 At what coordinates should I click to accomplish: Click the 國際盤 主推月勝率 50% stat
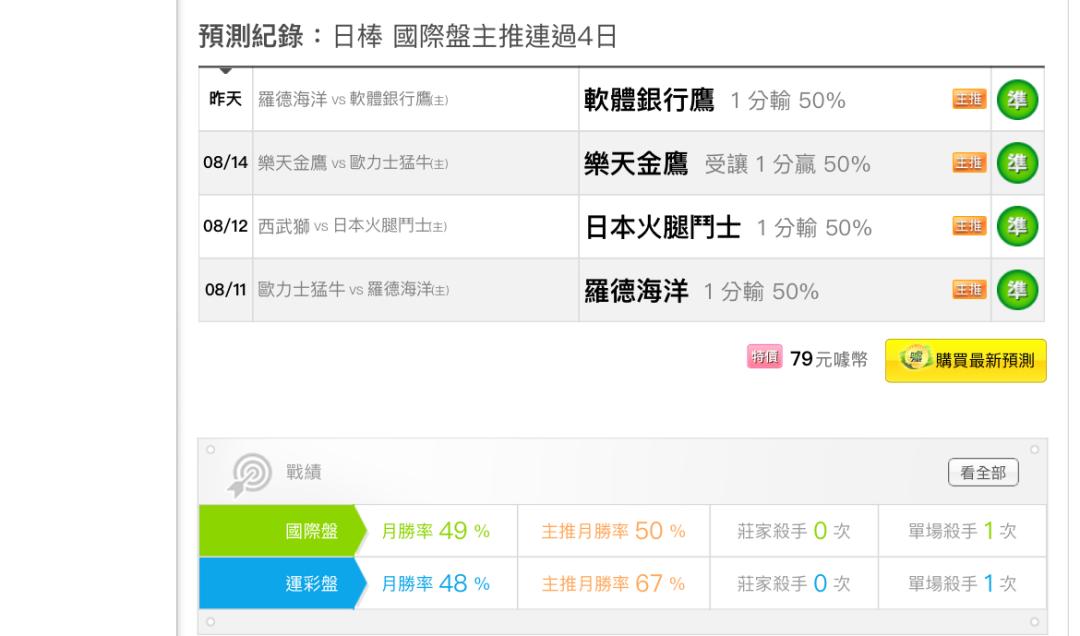click(x=613, y=531)
